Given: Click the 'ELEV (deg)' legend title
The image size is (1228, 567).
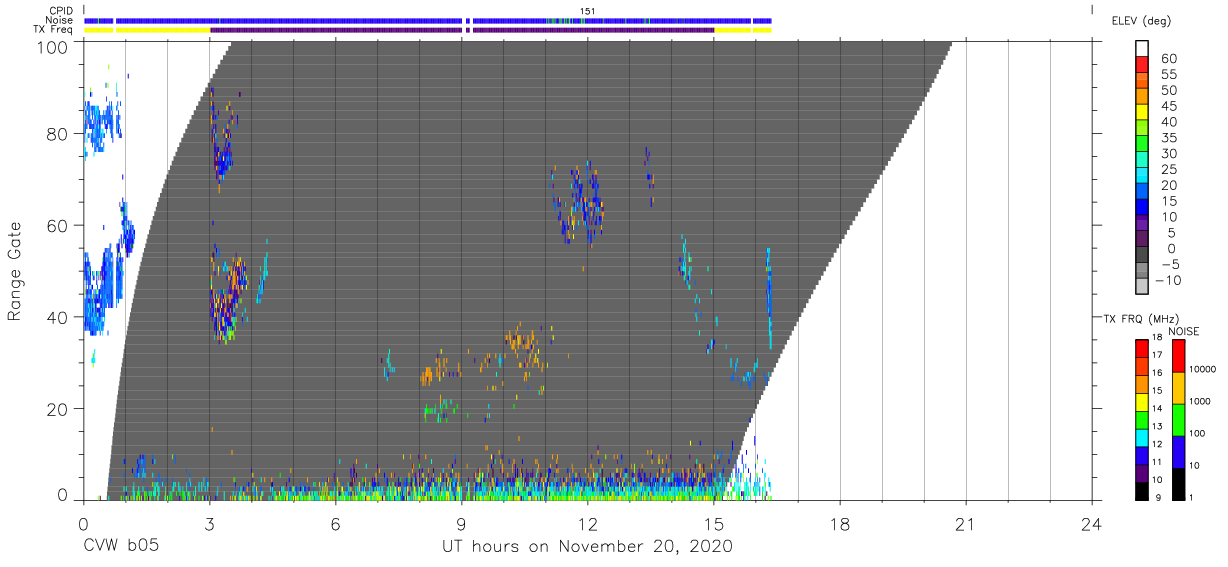Looking at the screenshot, I should [x=1141, y=20].
